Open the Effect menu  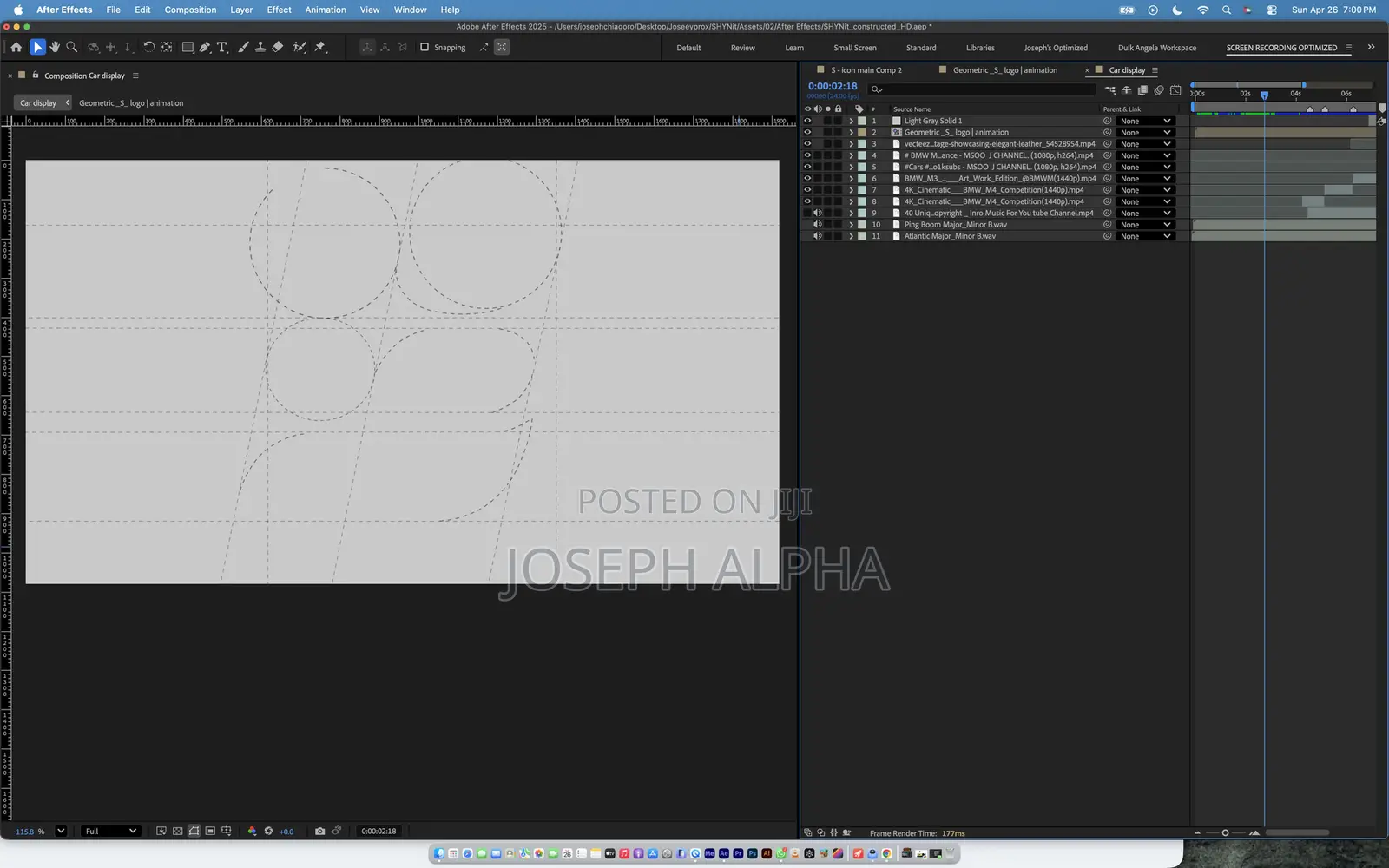click(x=279, y=10)
